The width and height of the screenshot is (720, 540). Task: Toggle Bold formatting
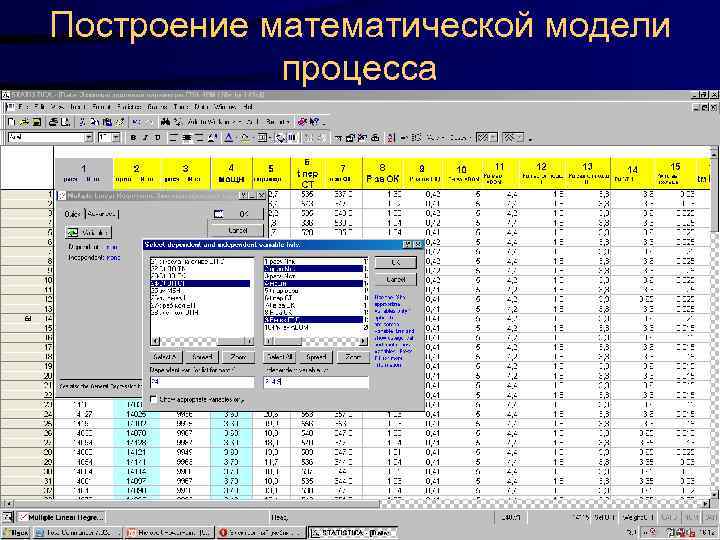133,137
